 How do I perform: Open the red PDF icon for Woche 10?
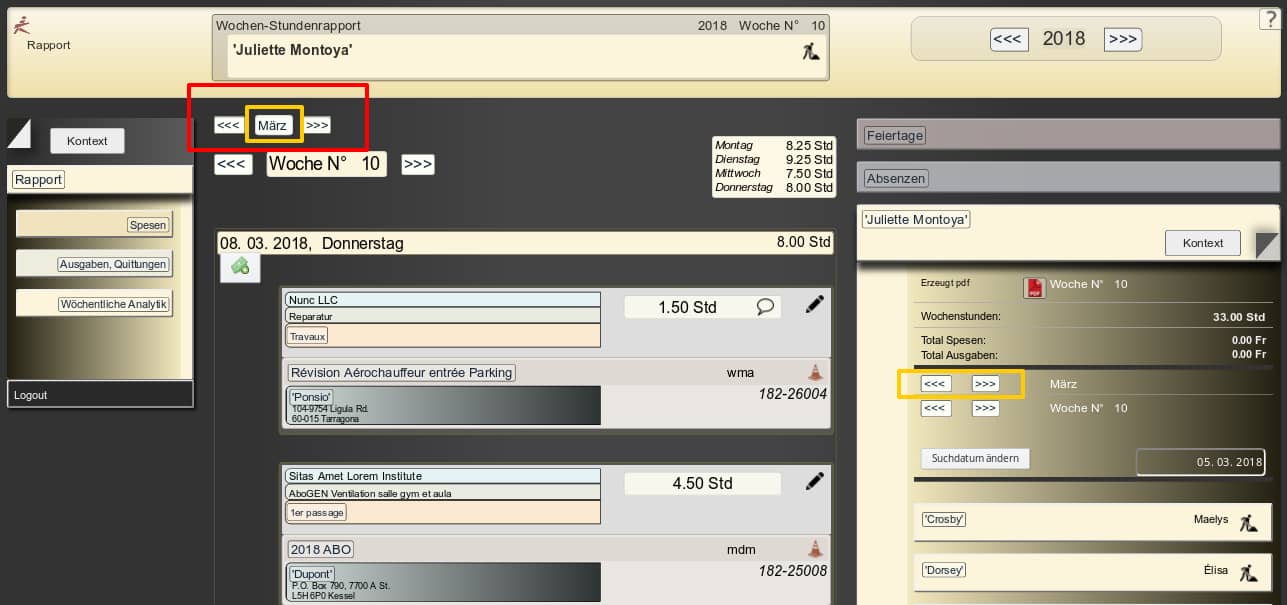(1033, 286)
